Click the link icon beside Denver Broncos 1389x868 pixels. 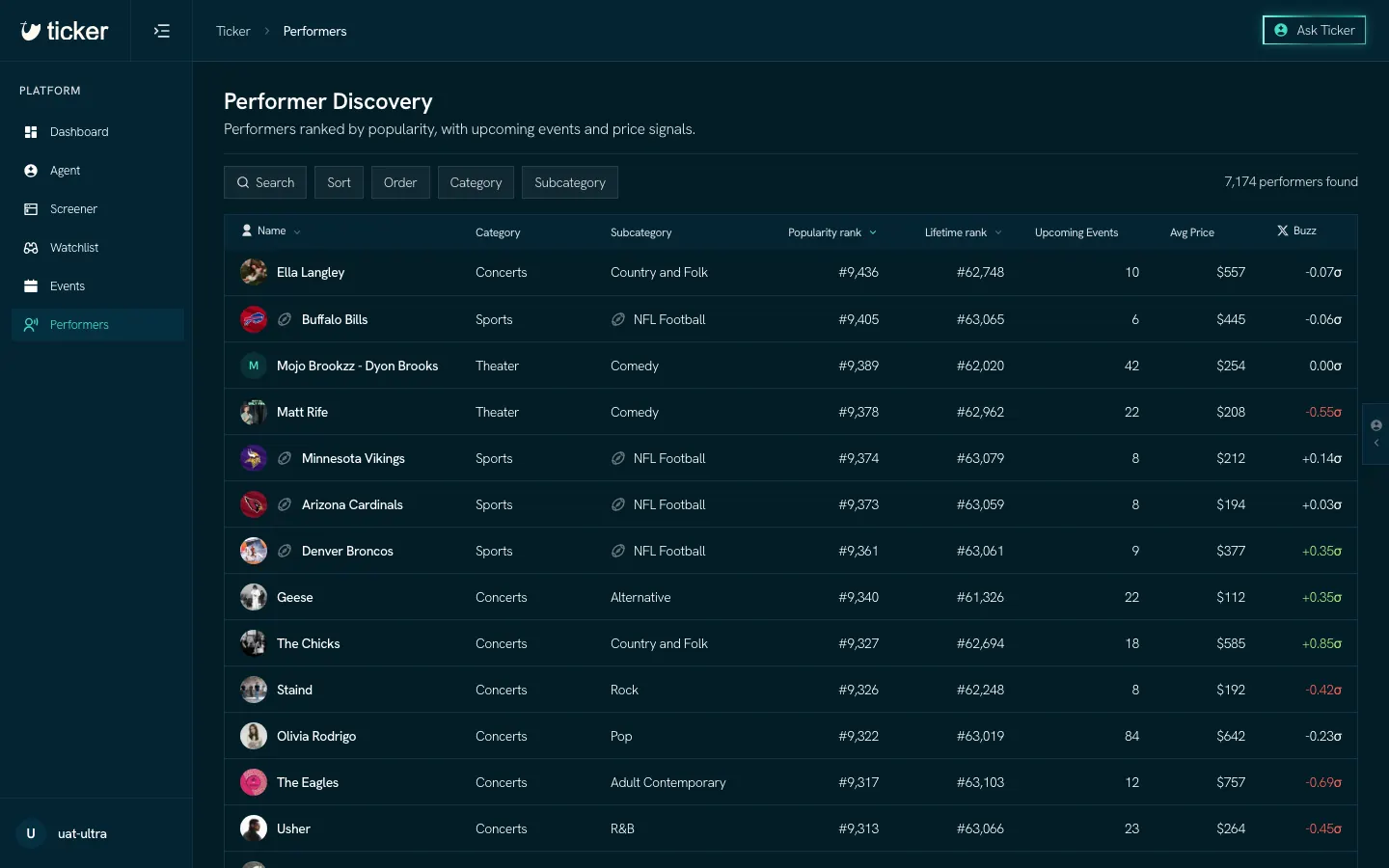(x=285, y=551)
